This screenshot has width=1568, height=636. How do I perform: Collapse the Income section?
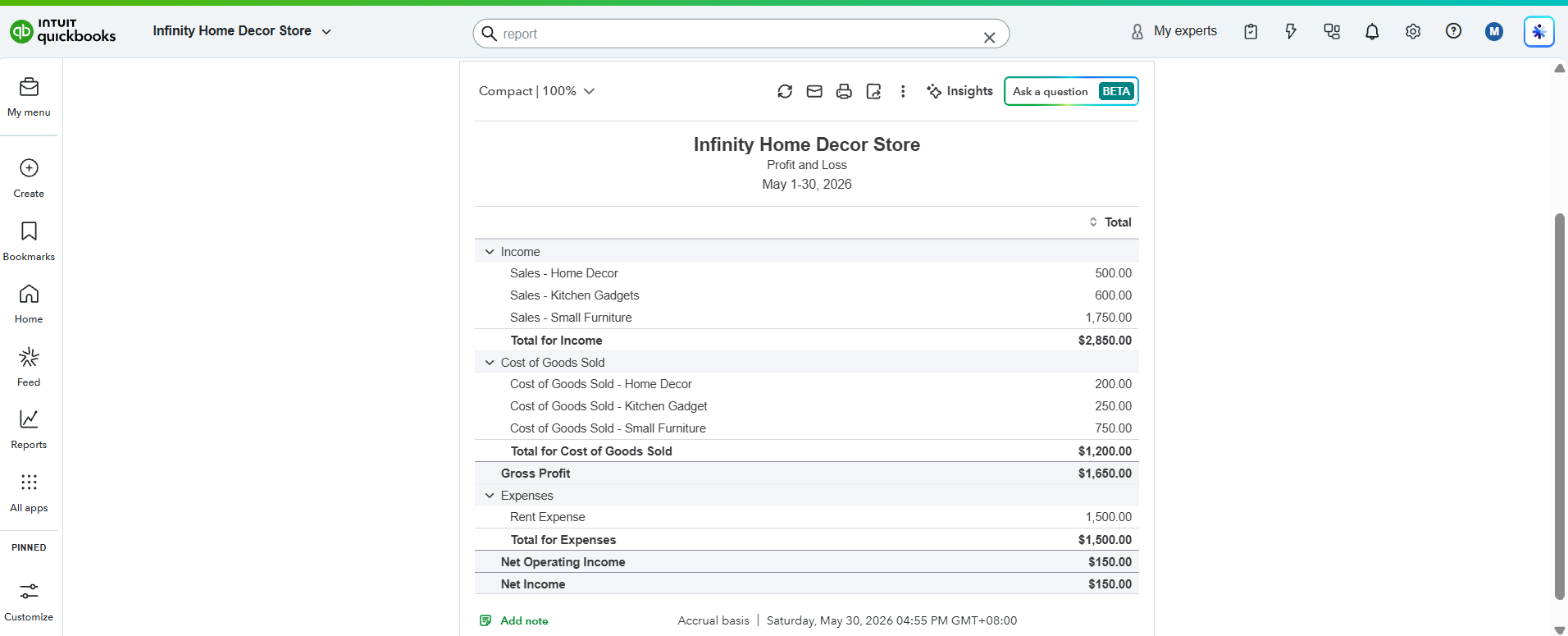(x=490, y=252)
